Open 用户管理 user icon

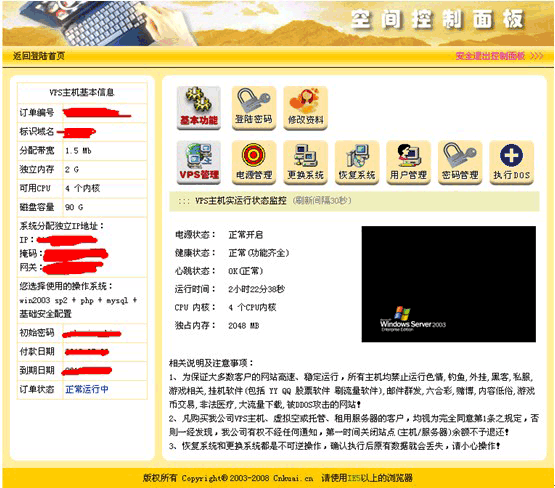click(408, 162)
